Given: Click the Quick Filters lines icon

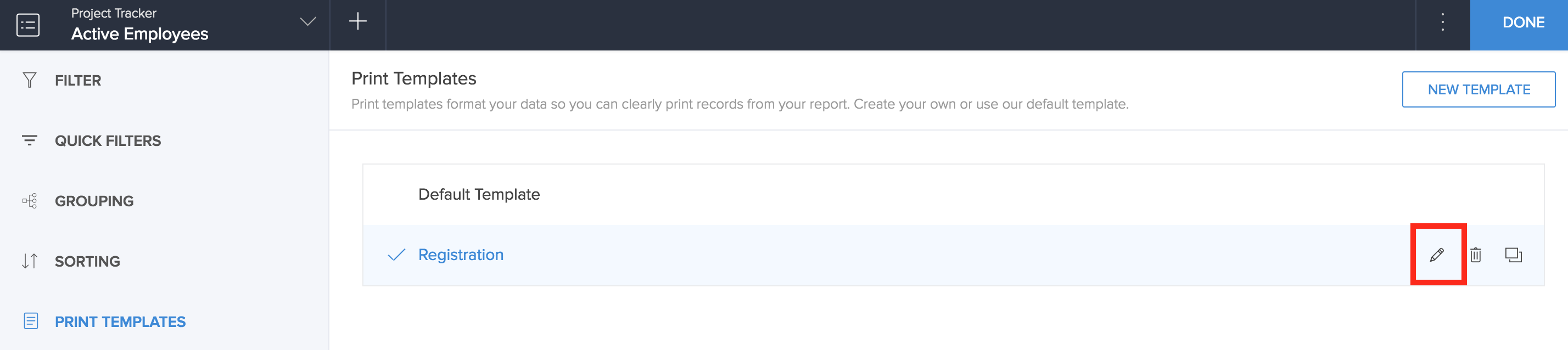Looking at the screenshot, I should [x=29, y=140].
